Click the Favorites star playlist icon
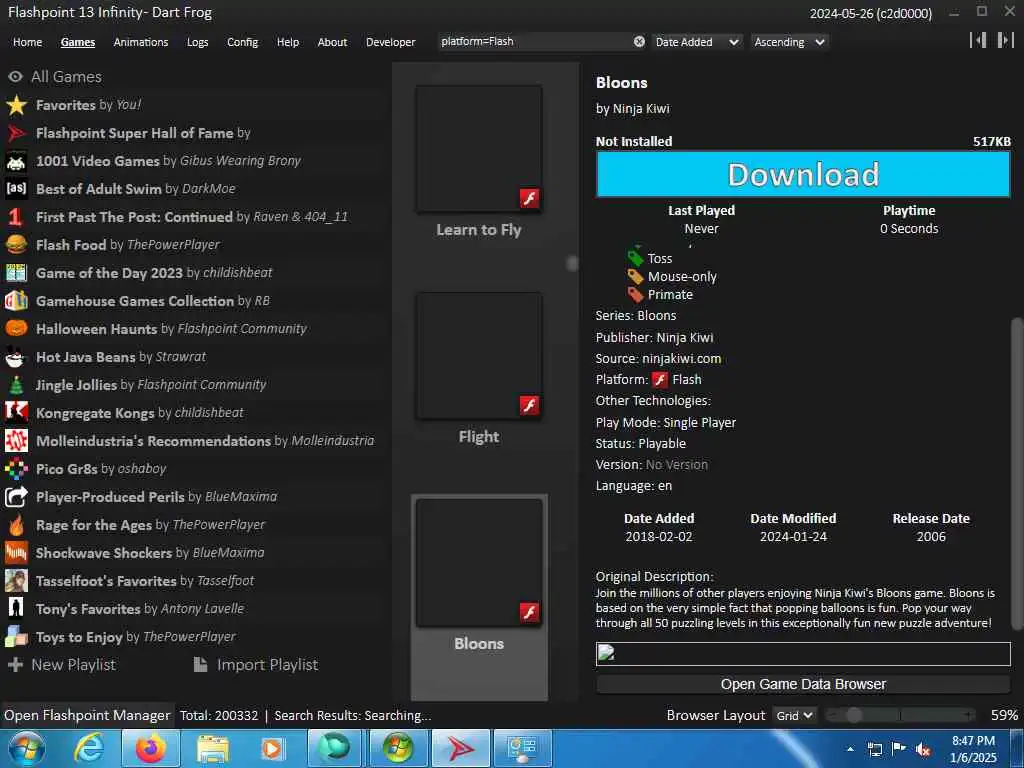The image size is (1024, 768). (x=16, y=105)
